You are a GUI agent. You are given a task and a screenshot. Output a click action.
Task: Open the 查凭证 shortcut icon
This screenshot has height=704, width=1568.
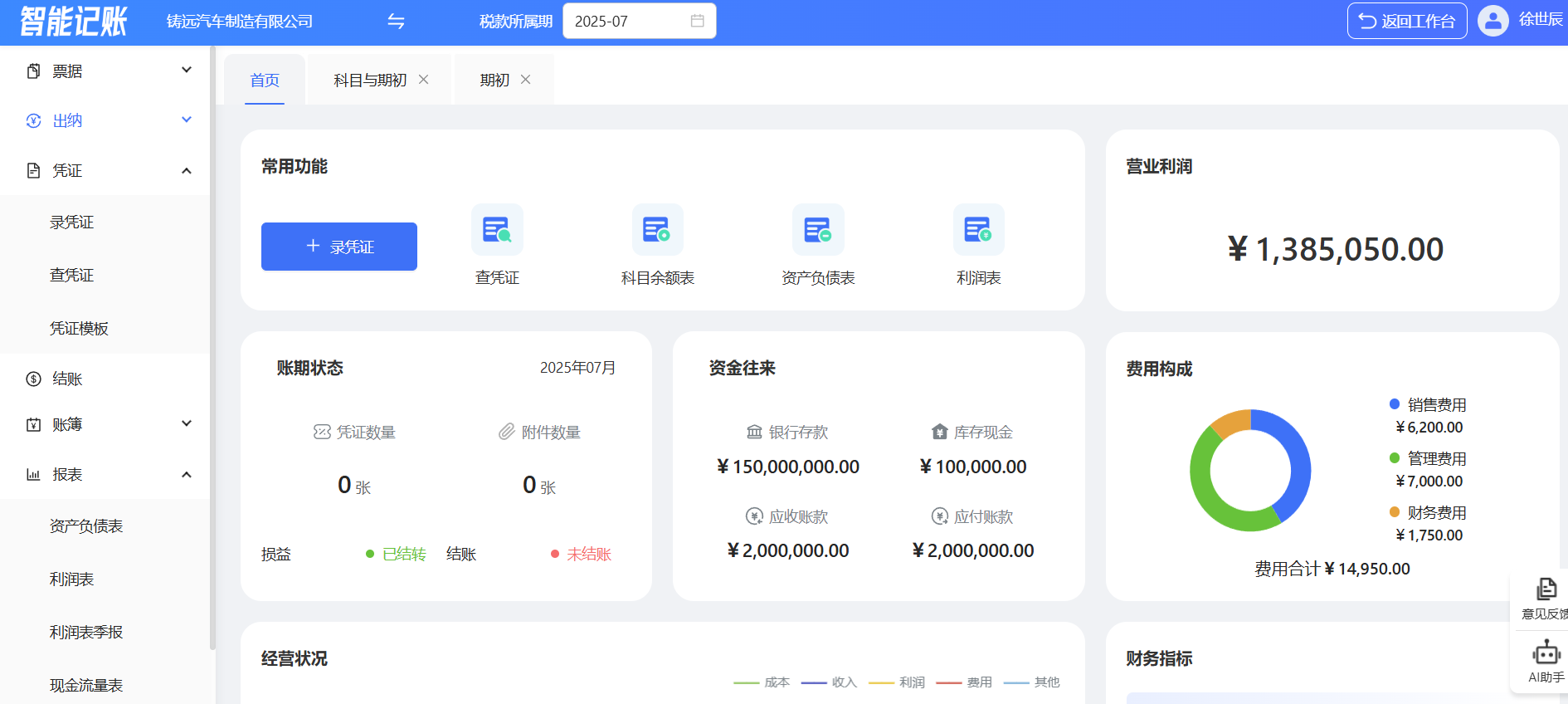click(x=497, y=230)
